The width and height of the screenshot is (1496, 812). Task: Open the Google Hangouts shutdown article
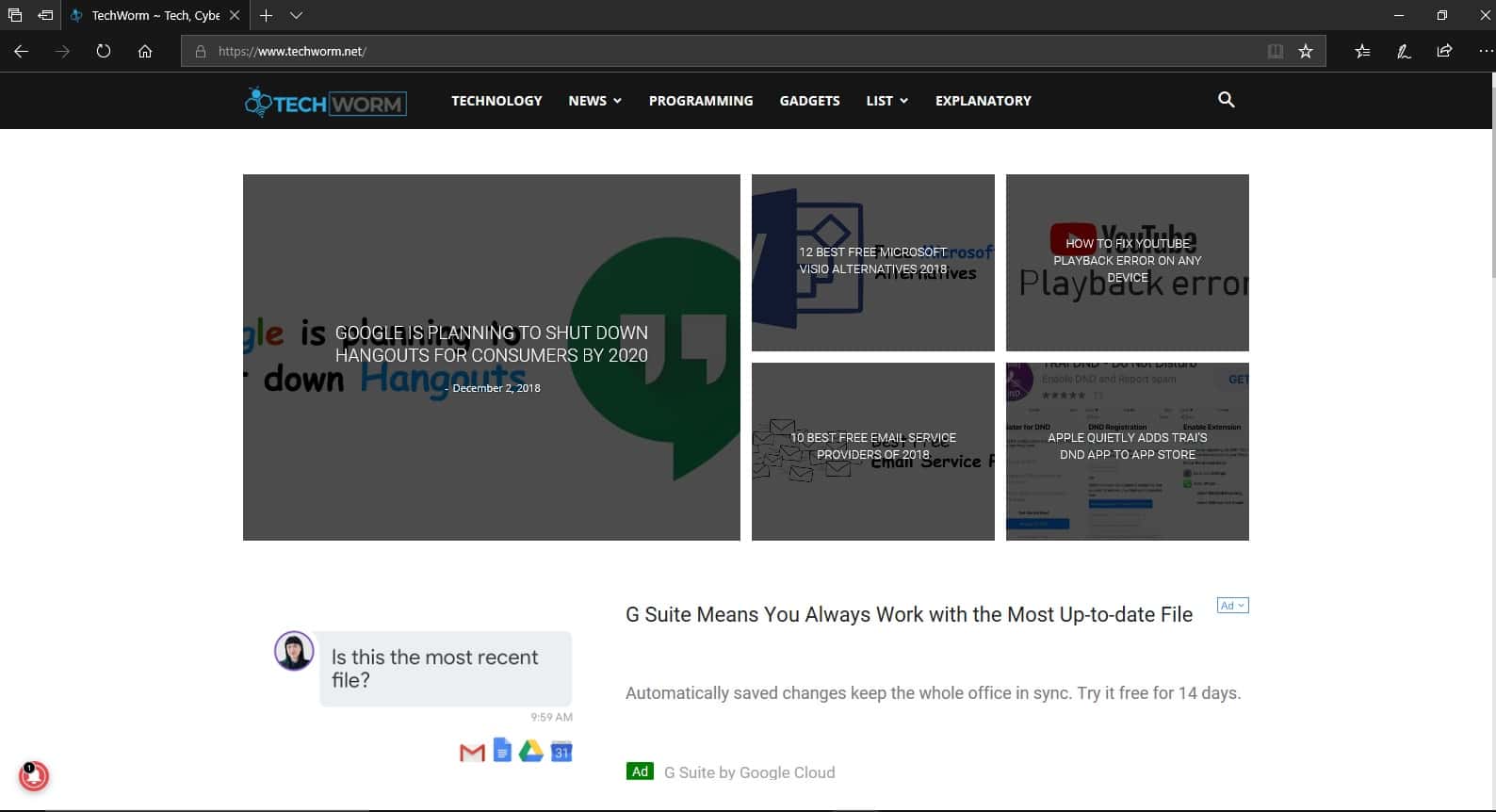click(491, 345)
